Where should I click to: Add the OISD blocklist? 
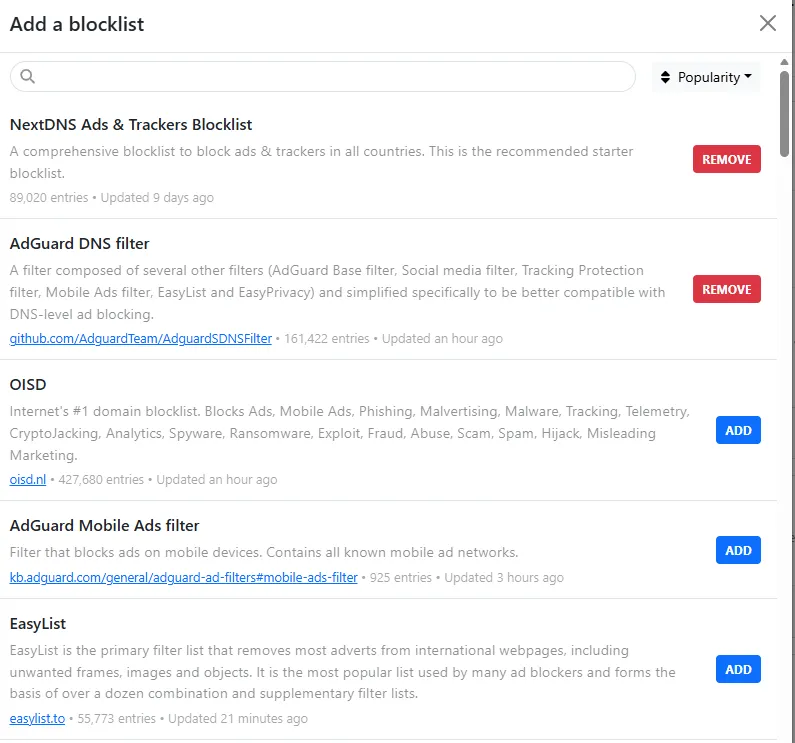point(738,430)
